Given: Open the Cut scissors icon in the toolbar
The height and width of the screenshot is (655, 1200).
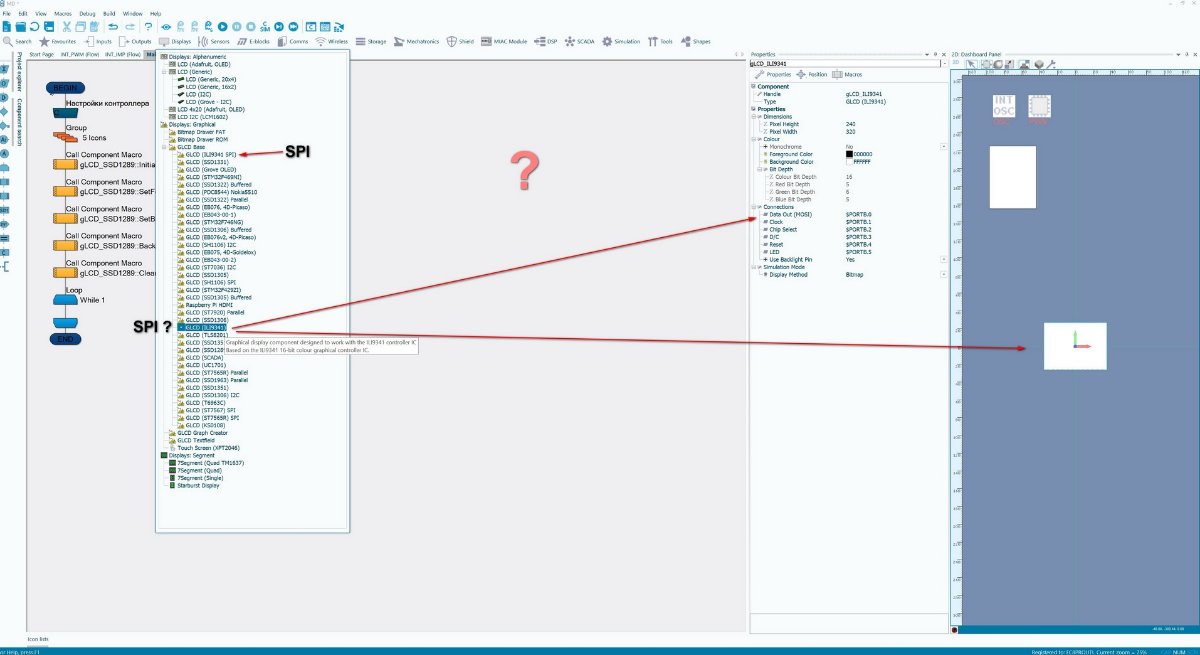Looking at the screenshot, I should point(66,27).
